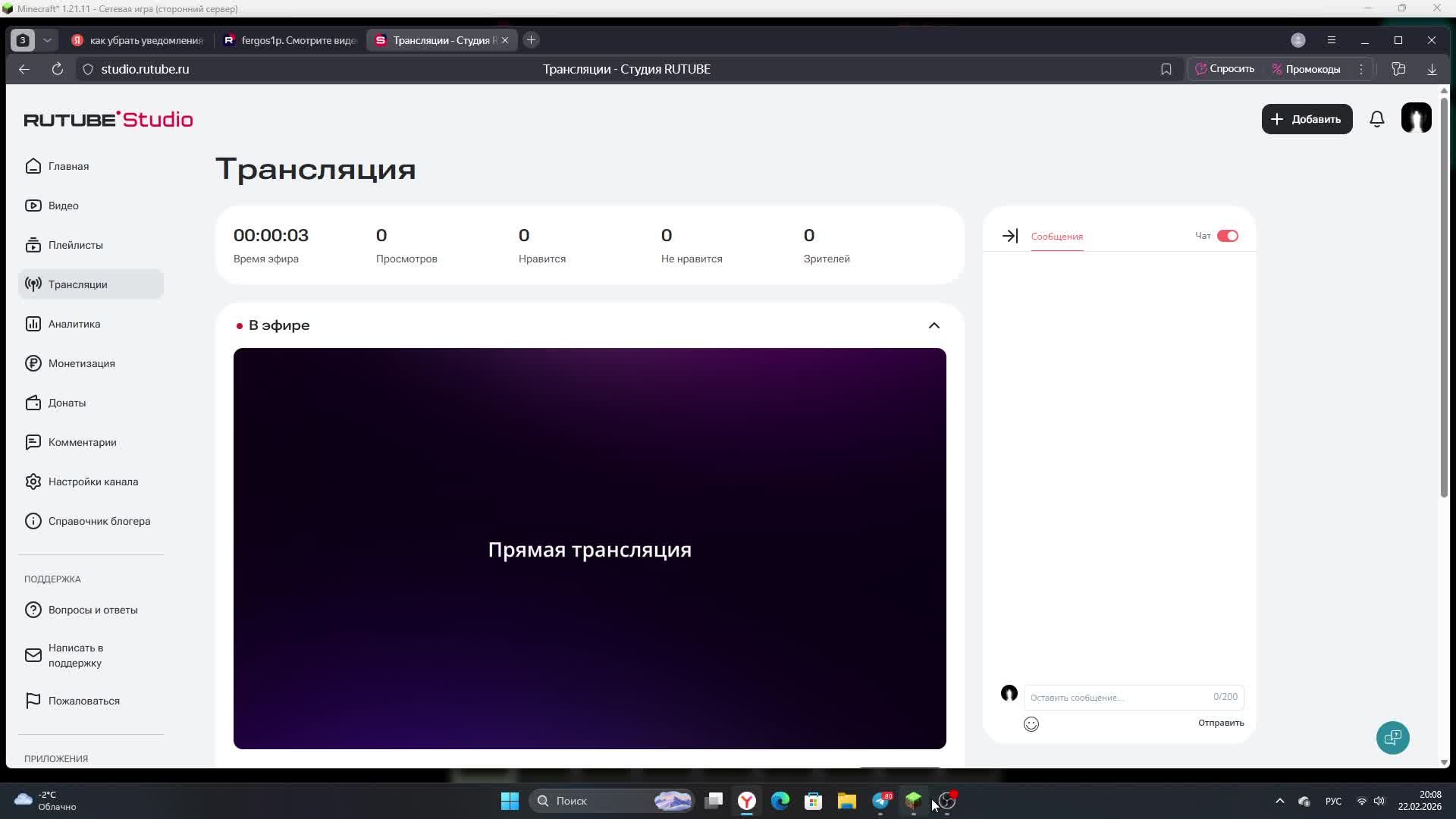Collapse the chat panel with arrow icon

pyautogui.click(x=1009, y=236)
